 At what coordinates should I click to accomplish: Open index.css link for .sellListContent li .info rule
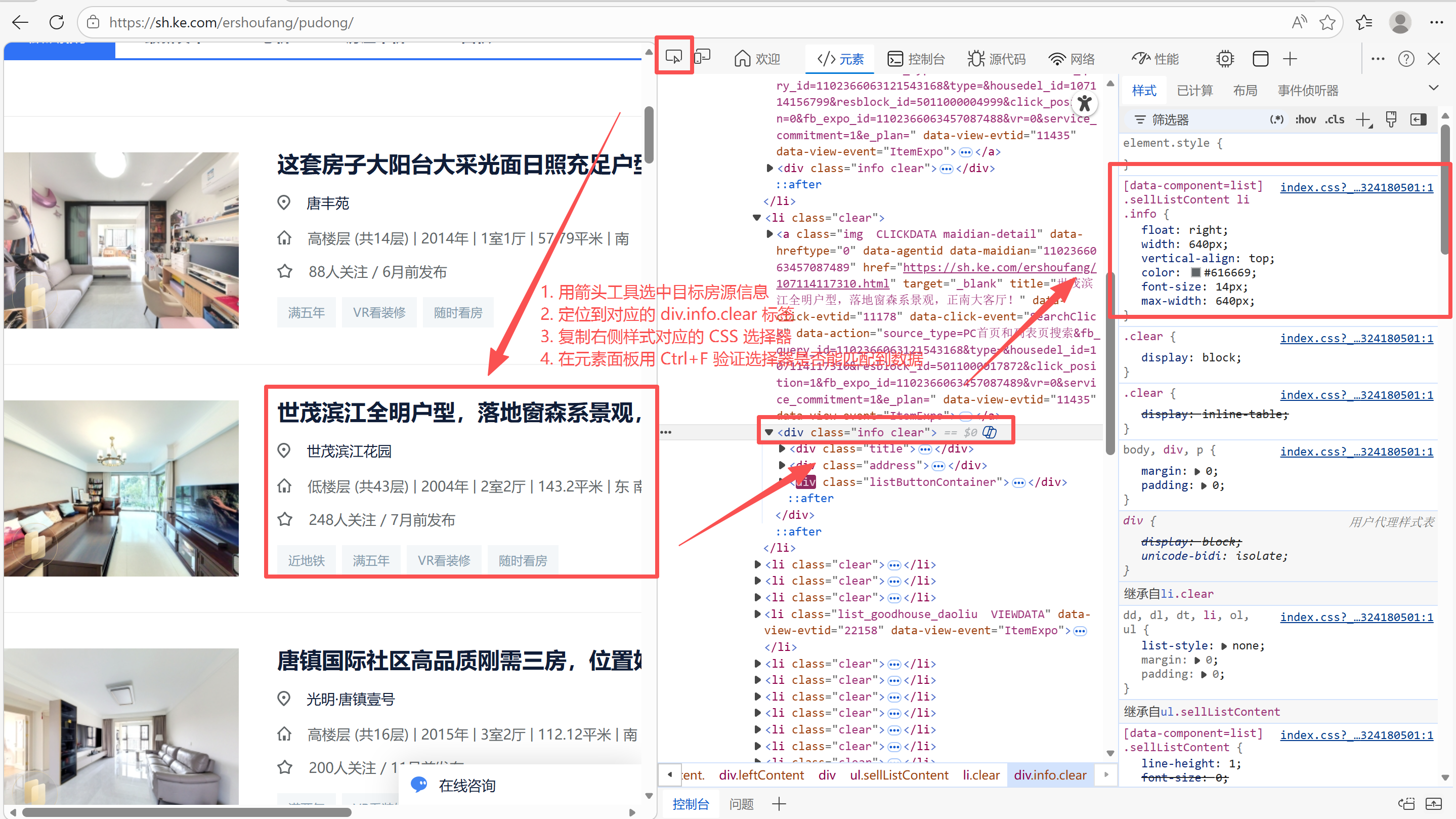tap(1356, 187)
